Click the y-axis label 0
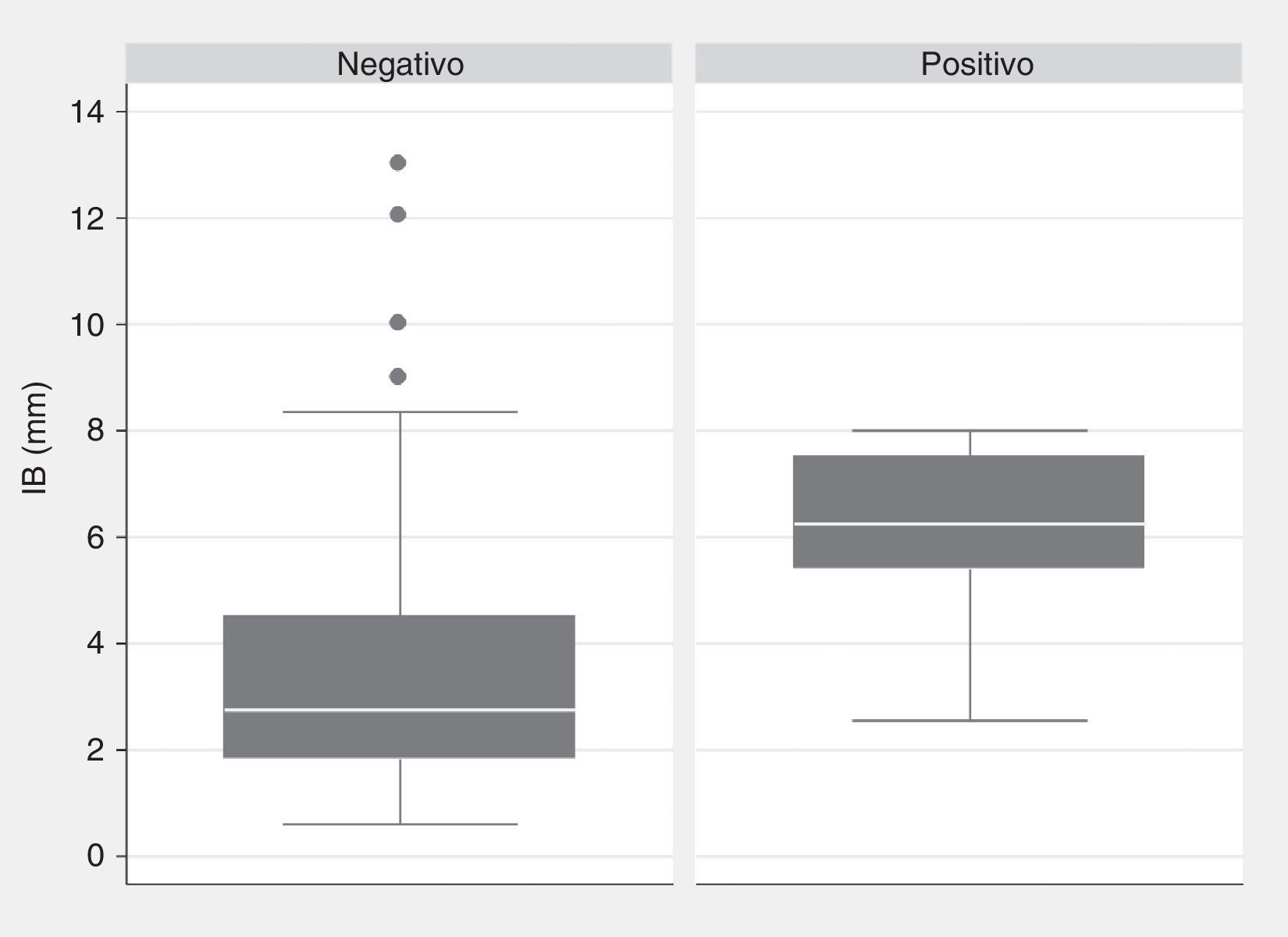The height and width of the screenshot is (937, 1288). point(95,856)
